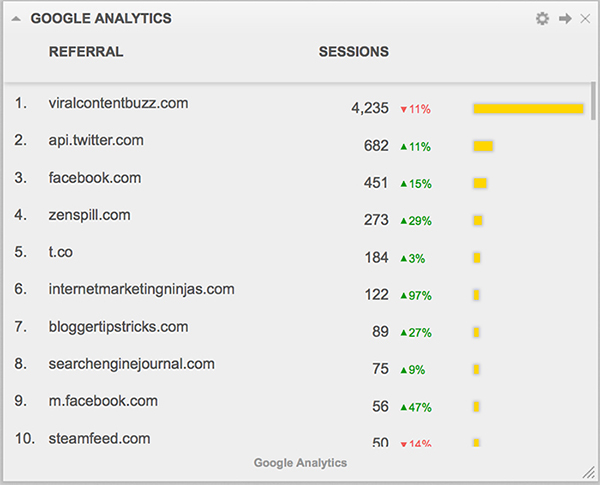Open zenspill.com referral details
600x485 pixels.
click(x=90, y=215)
